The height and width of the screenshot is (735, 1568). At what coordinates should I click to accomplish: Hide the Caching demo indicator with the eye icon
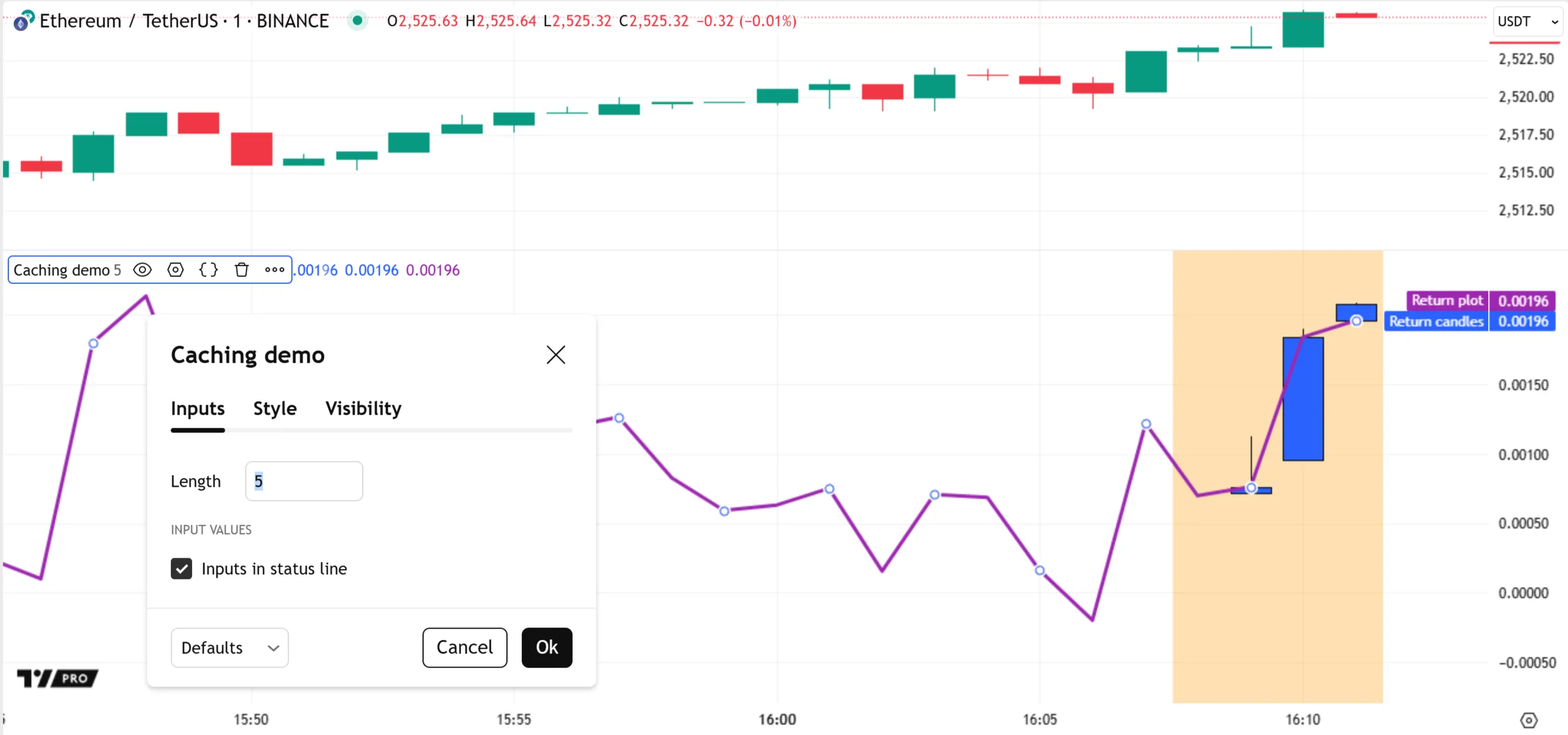click(x=142, y=270)
